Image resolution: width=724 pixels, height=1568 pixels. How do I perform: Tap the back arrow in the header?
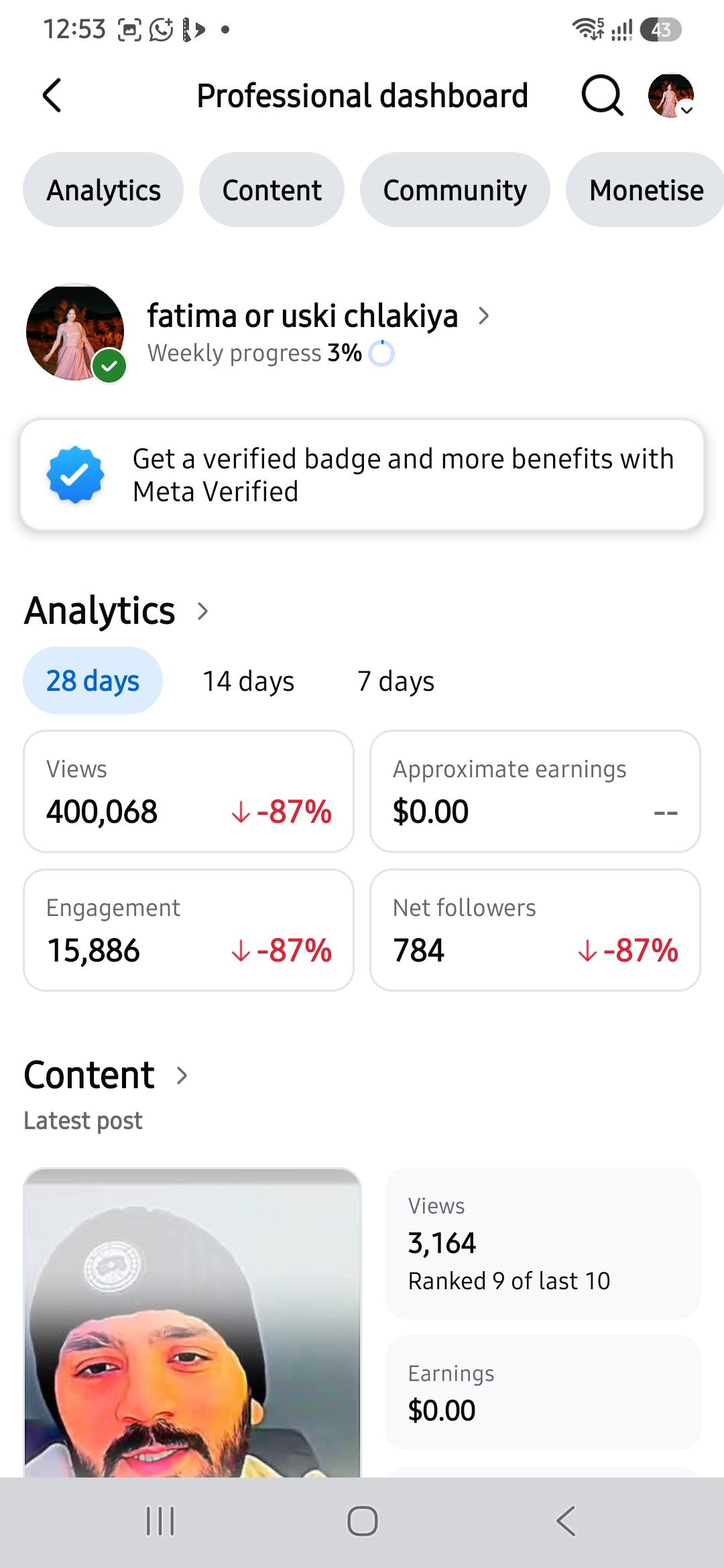click(x=52, y=95)
